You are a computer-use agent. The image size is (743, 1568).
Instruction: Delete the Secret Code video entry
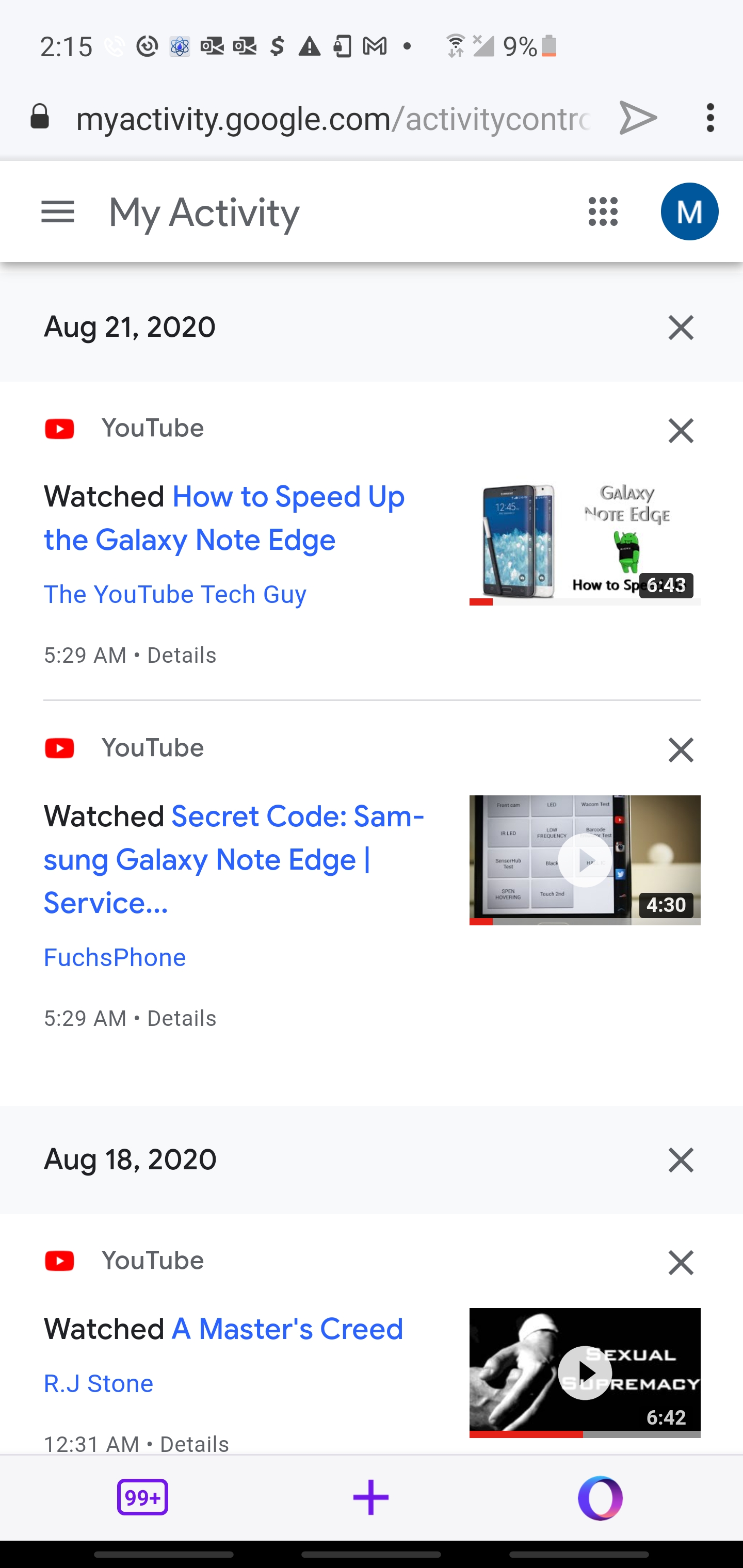coord(680,750)
